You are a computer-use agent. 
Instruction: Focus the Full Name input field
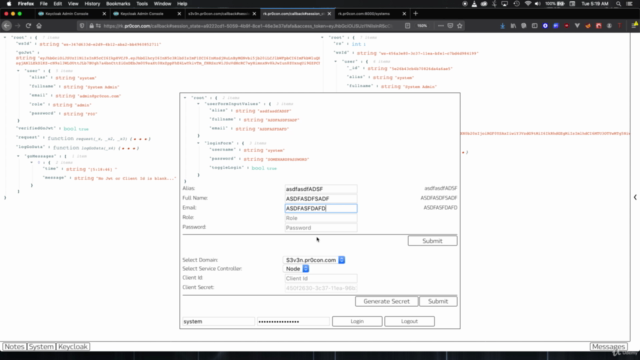[x=321, y=199]
